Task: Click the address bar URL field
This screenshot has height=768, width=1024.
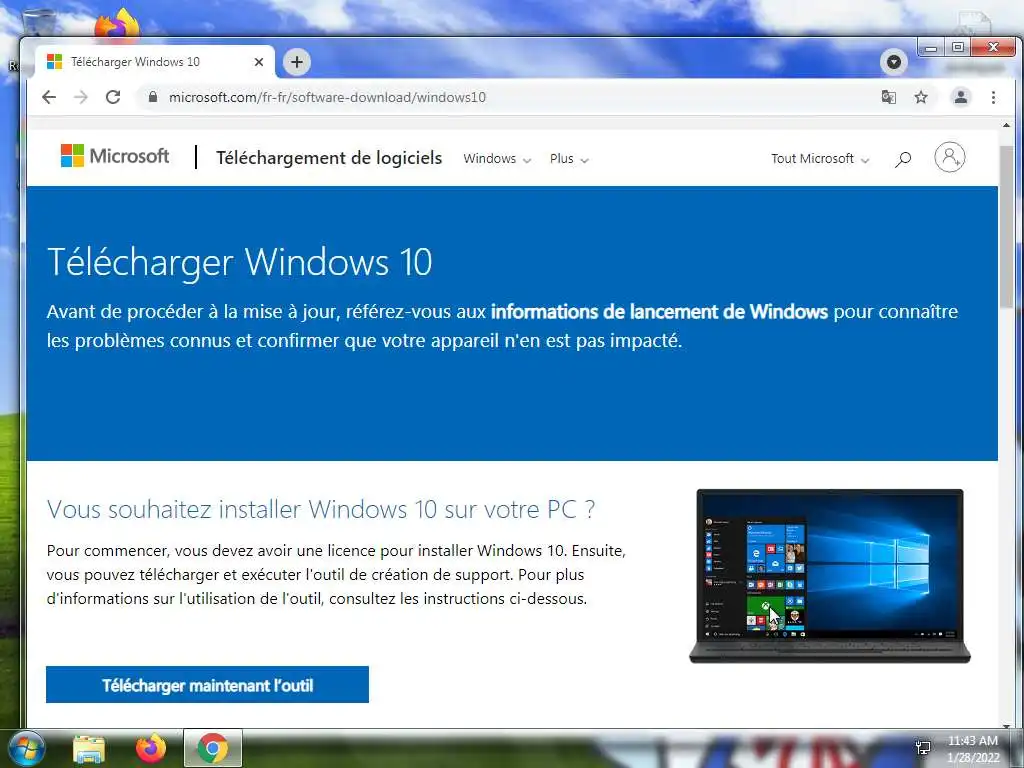Action: pos(509,97)
